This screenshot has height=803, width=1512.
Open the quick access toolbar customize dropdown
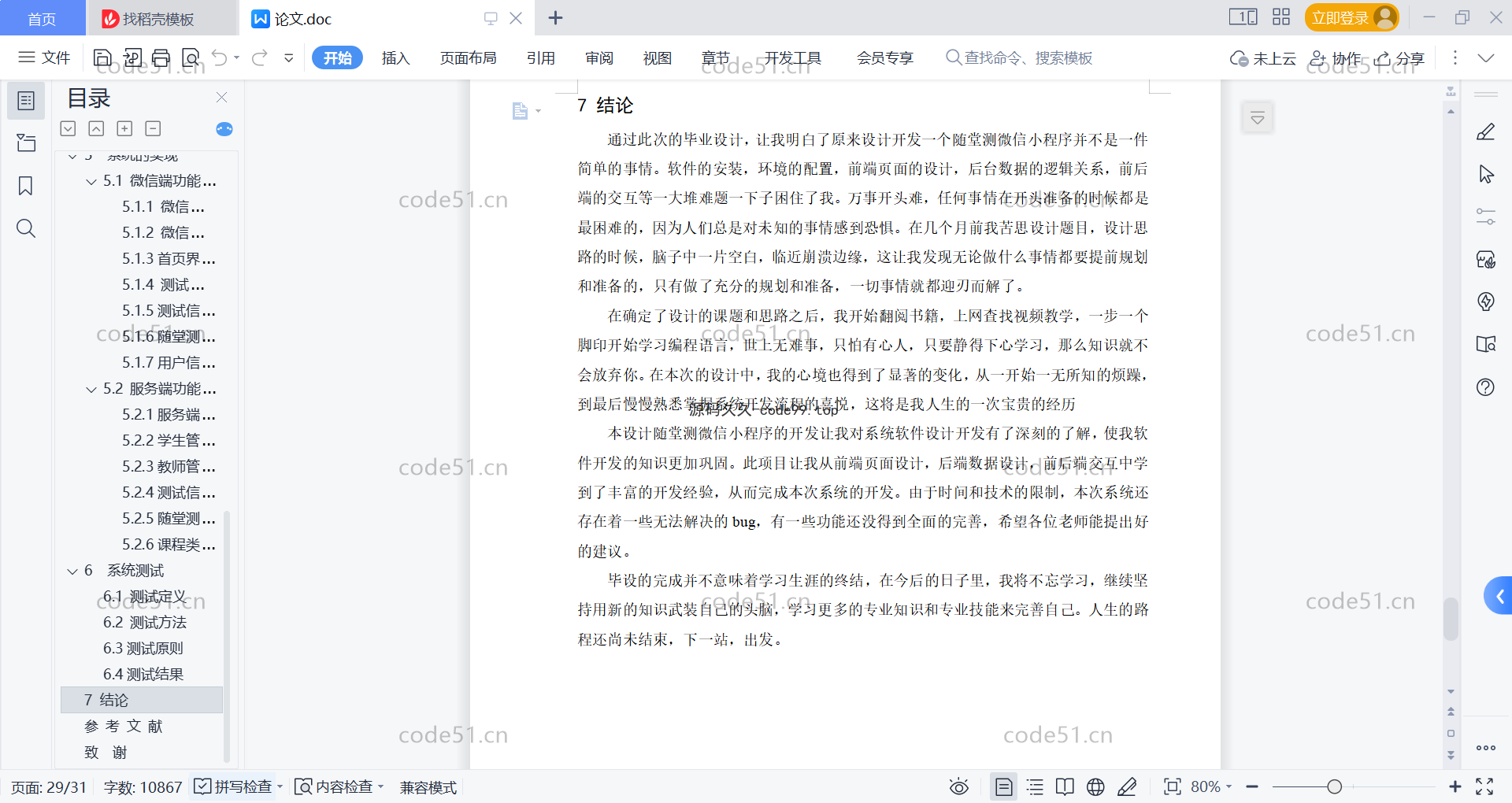coord(289,57)
